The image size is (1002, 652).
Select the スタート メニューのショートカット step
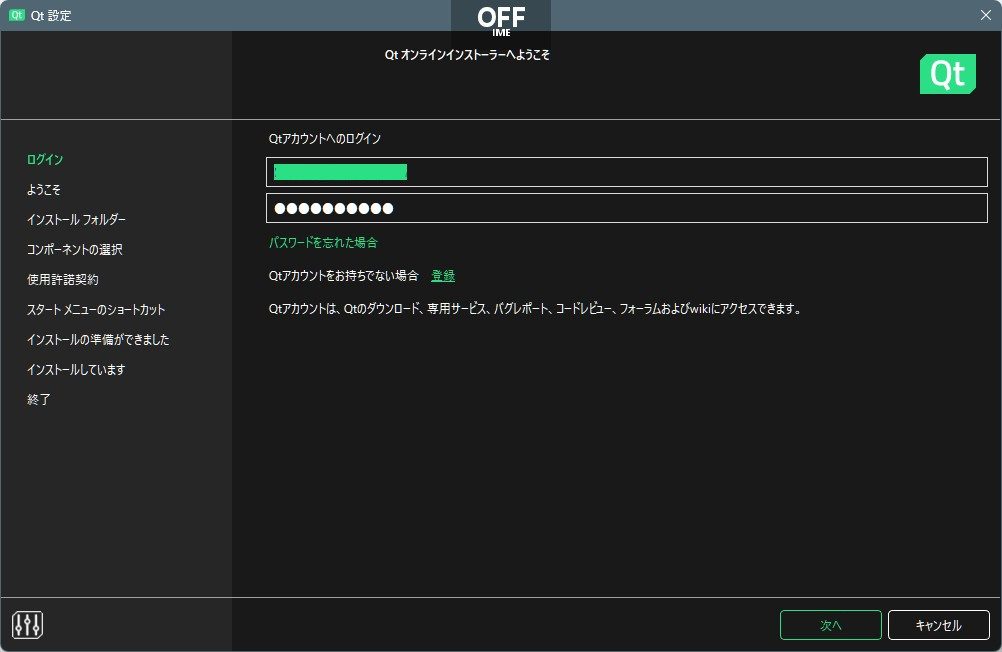(96, 309)
